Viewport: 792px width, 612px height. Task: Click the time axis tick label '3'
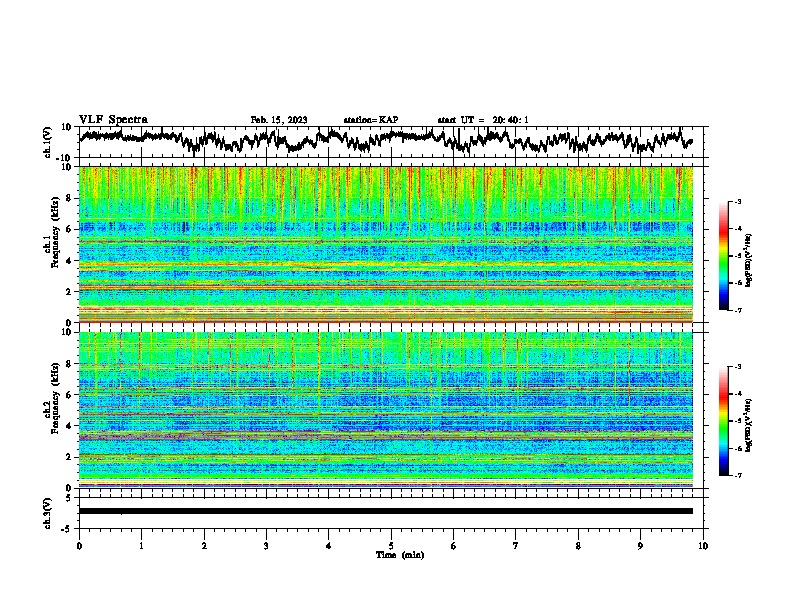(x=266, y=546)
